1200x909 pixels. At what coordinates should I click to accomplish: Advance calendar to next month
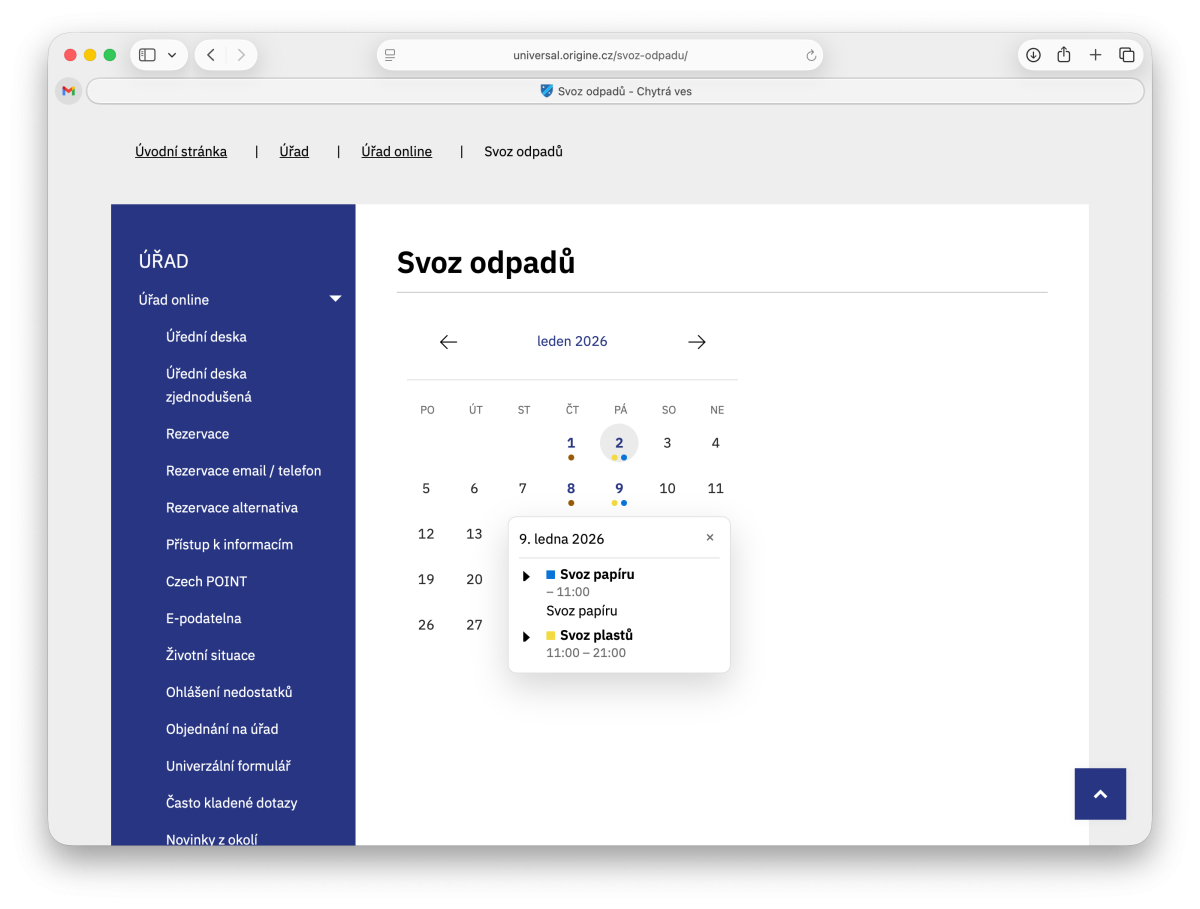point(696,341)
